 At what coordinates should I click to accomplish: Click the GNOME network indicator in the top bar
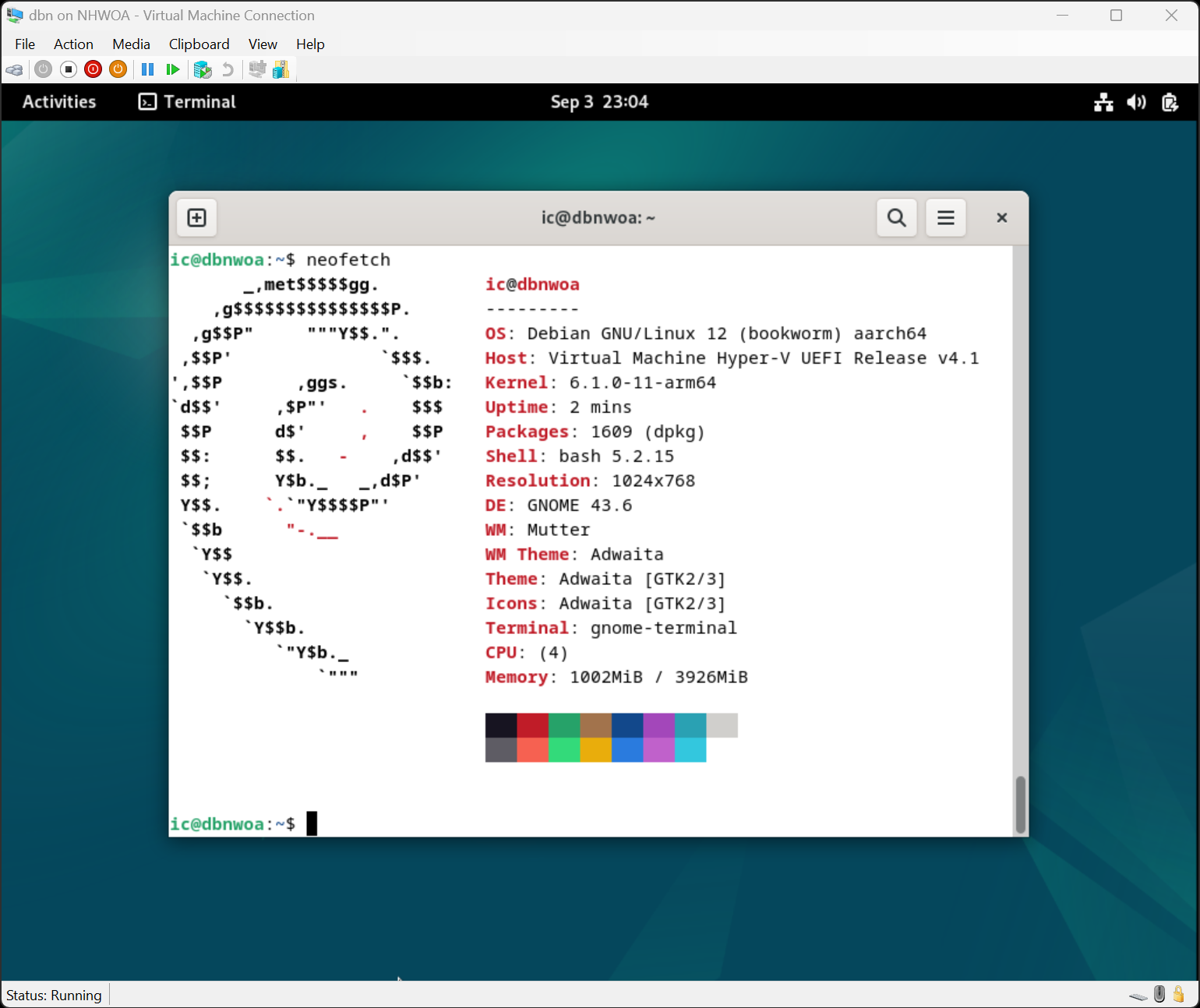click(x=1103, y=102)
